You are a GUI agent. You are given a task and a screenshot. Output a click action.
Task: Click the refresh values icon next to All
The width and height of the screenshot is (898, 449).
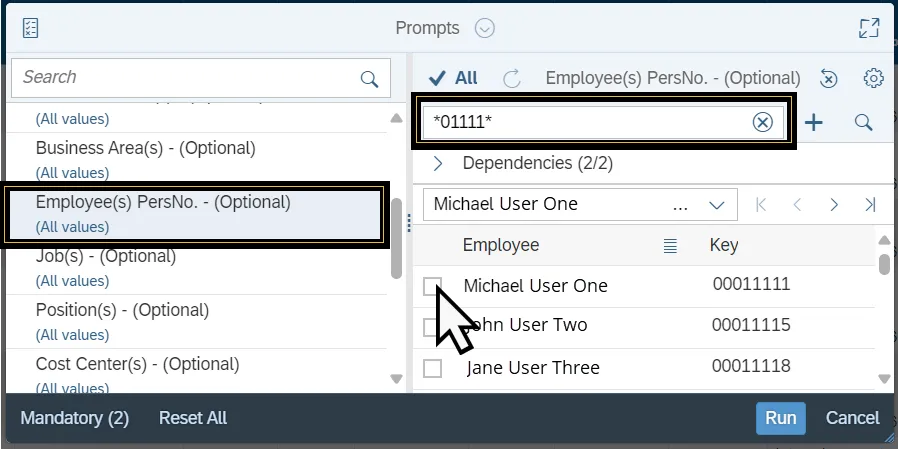pyautogui.click(x=512, y=78)
